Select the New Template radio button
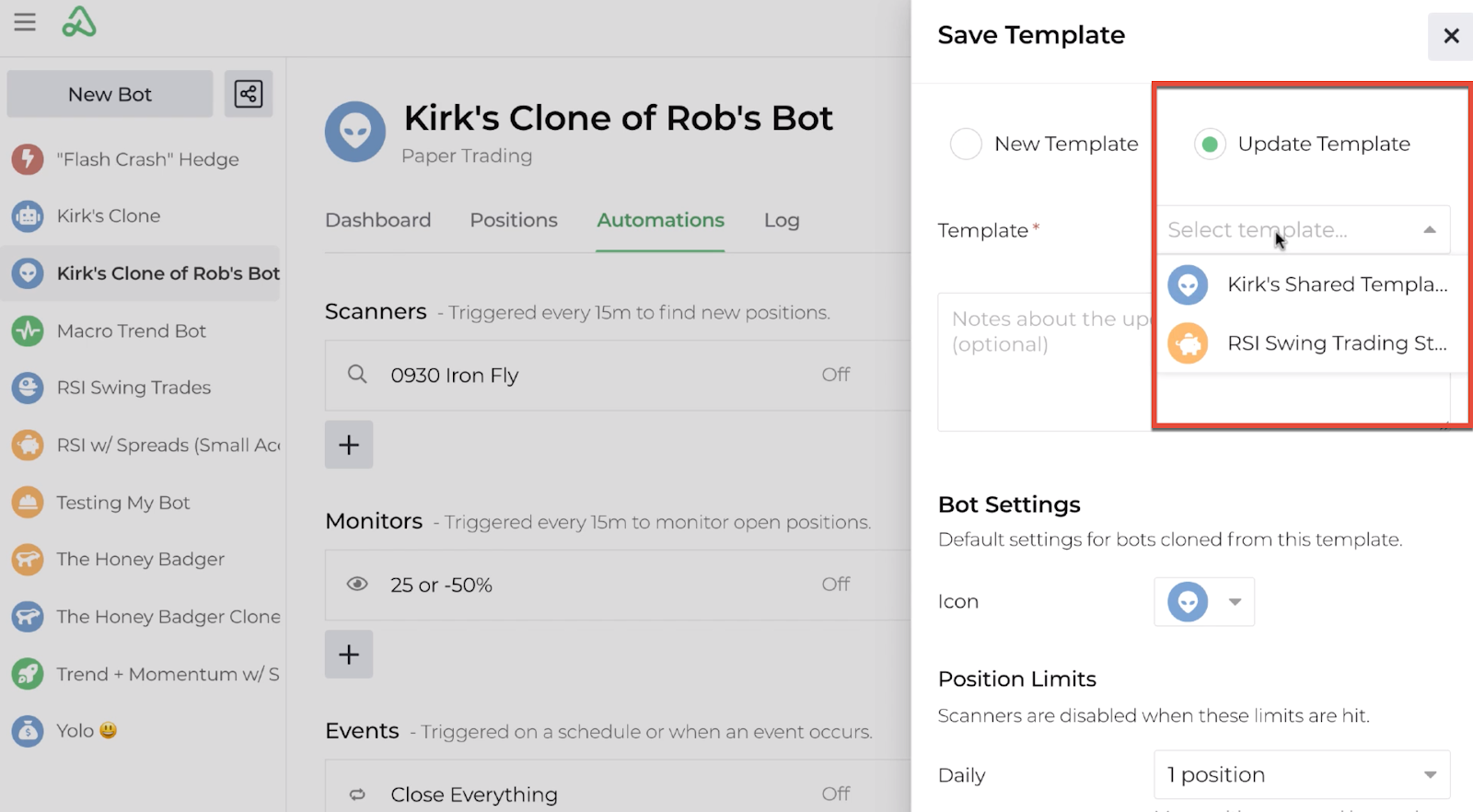 [966, 144]
